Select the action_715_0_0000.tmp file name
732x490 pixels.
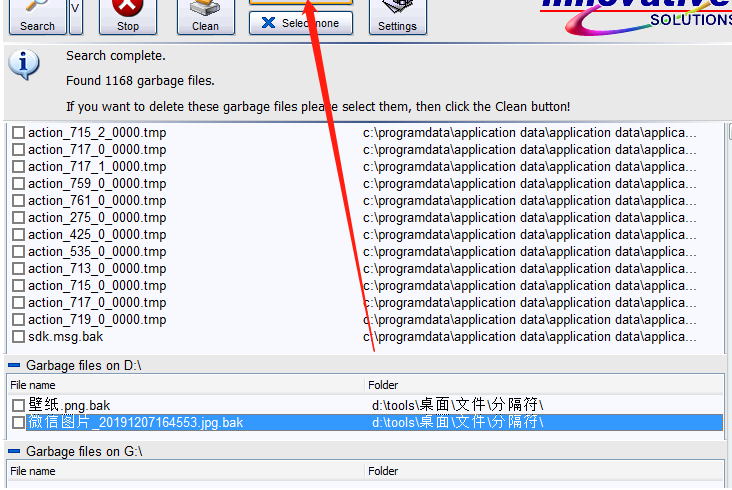click(97, 286)
